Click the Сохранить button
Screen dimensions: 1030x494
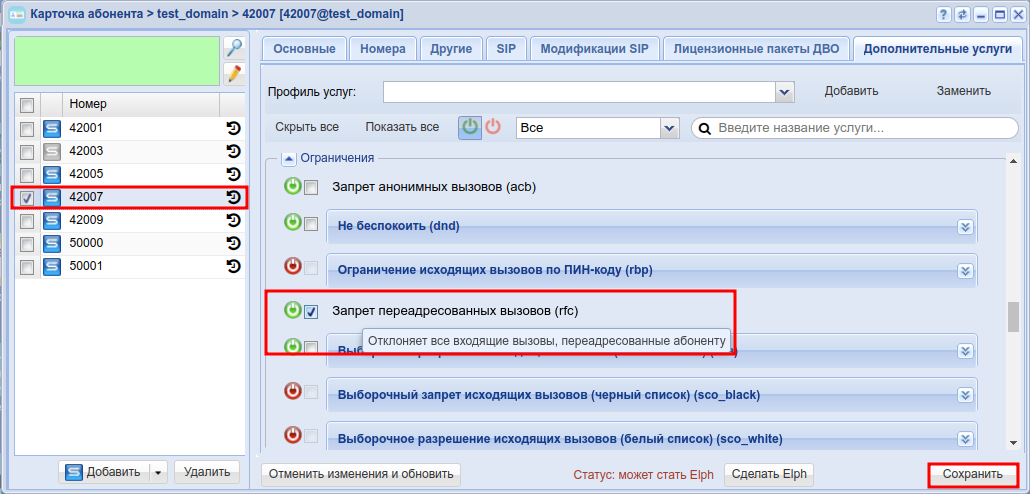coord(973,474)
